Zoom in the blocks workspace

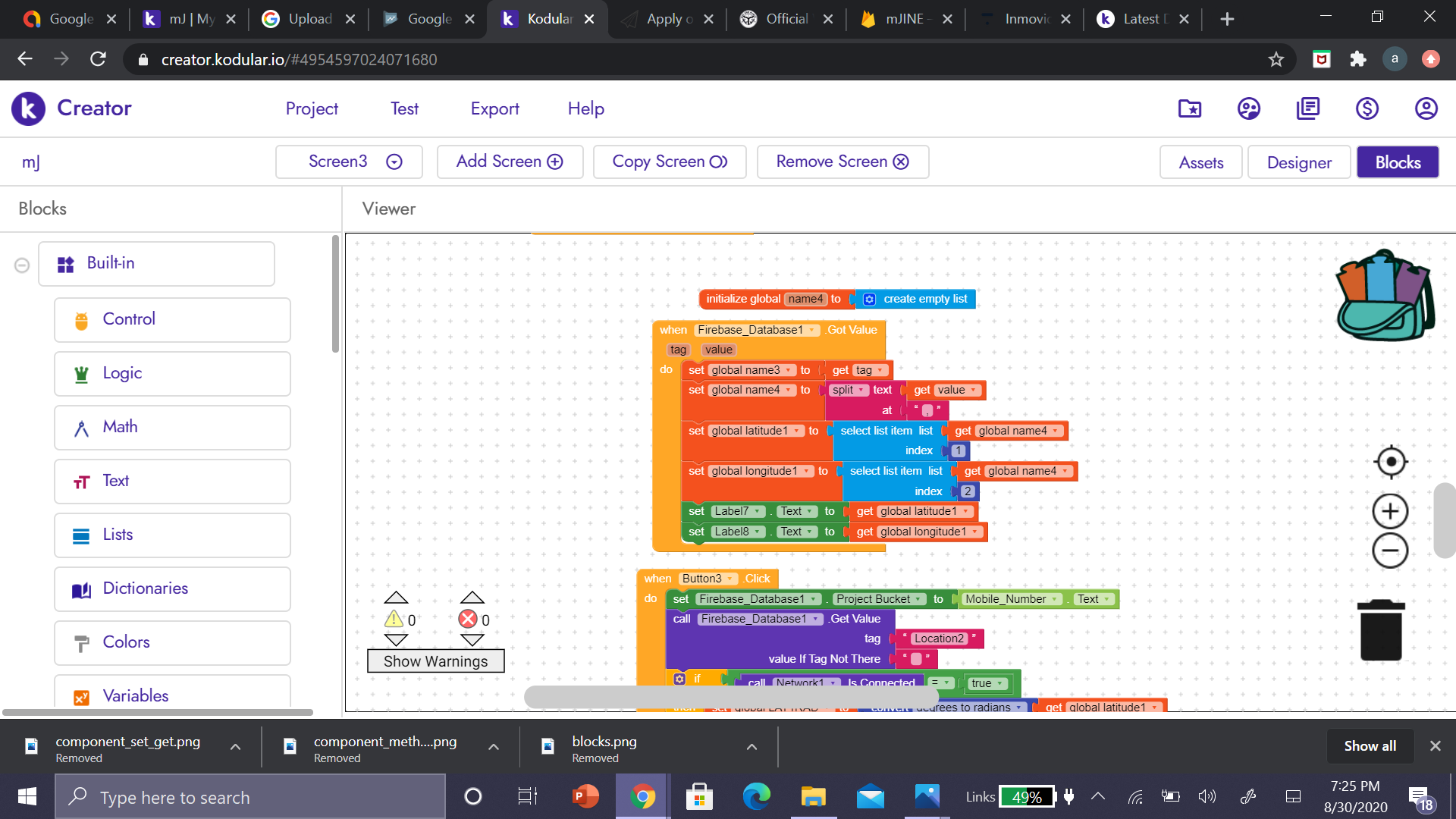pyautogui.click(x=1391, y=512)
